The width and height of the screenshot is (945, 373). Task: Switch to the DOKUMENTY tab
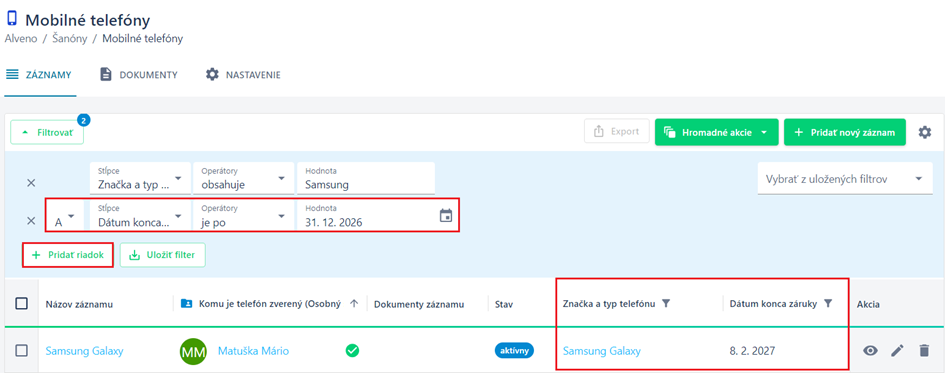(x=139, y=75)
